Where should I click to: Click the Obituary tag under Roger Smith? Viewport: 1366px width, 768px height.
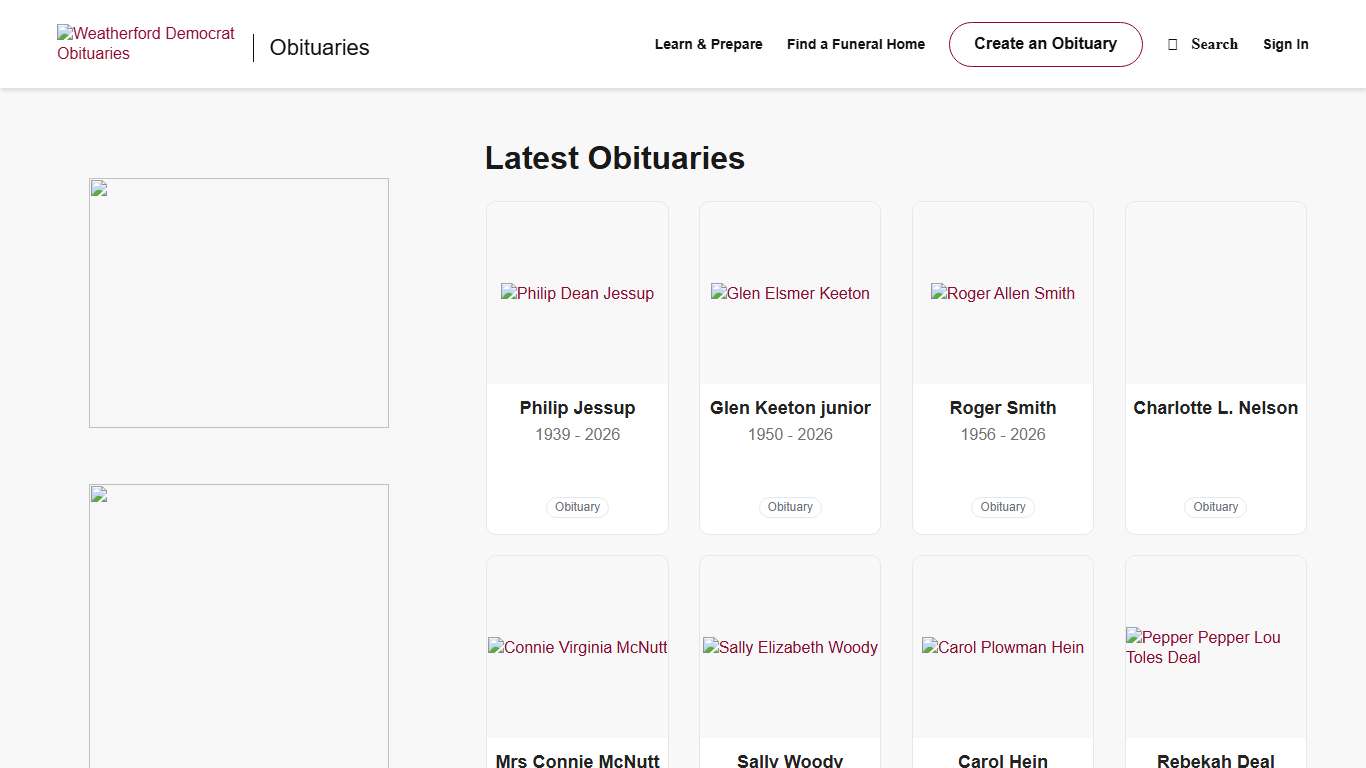1002,507
